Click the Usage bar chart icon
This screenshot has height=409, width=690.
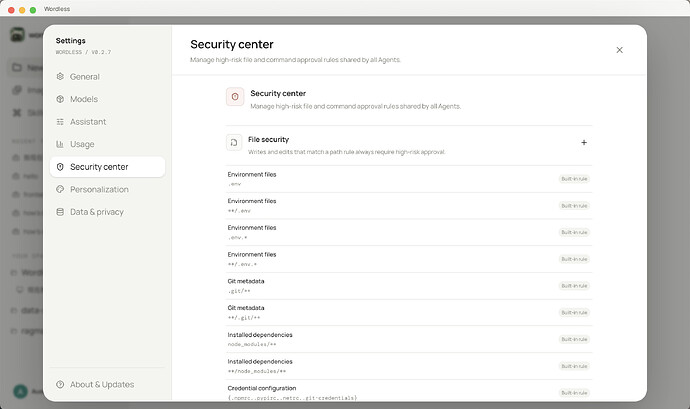60,144
